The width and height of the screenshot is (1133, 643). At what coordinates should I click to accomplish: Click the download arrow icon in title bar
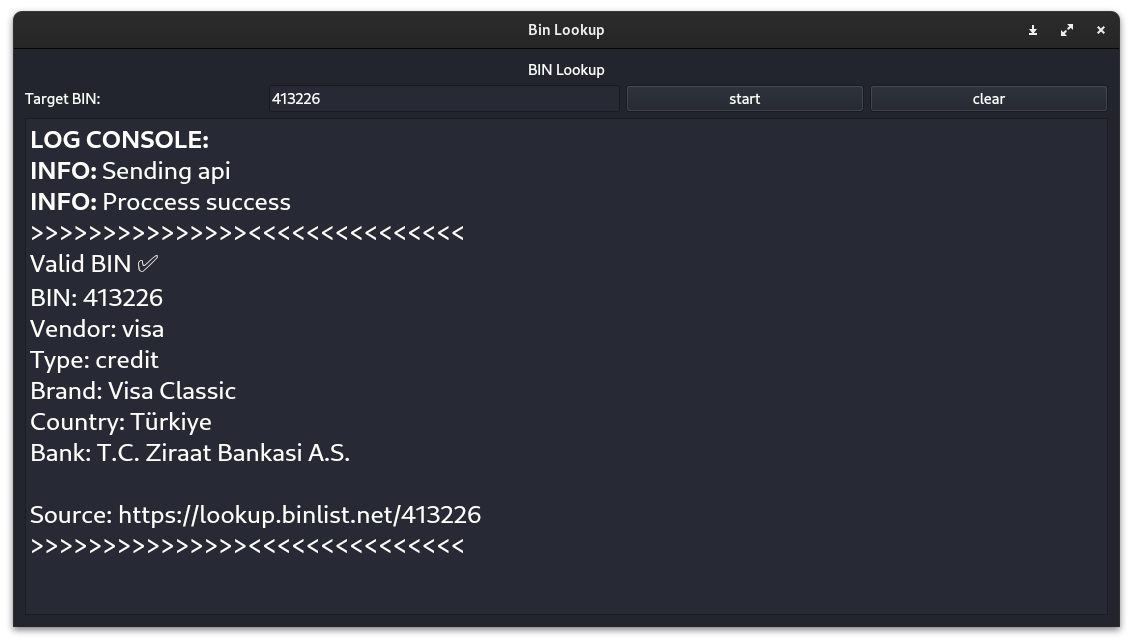(x=1033, y=30)
